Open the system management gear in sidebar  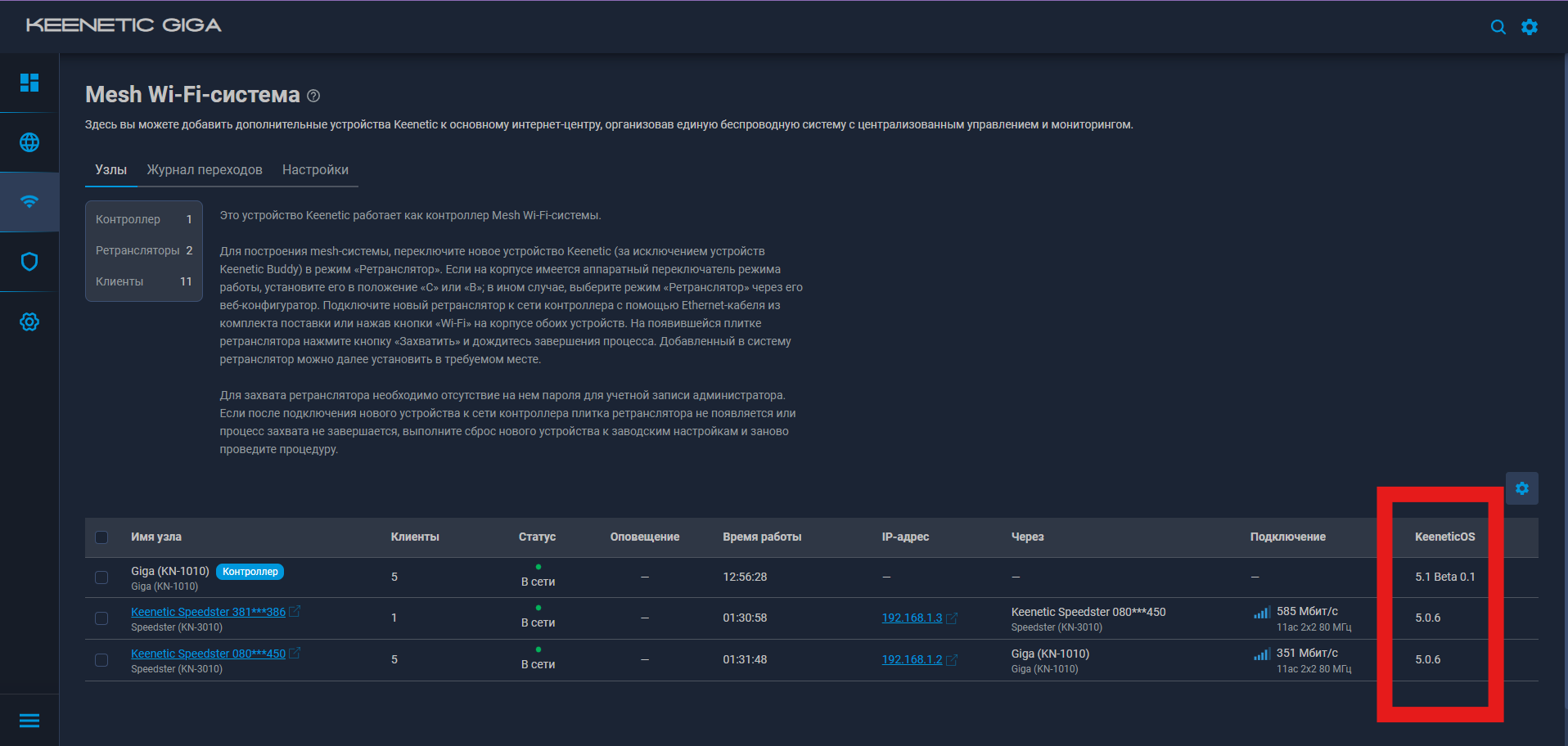(29, 321)
